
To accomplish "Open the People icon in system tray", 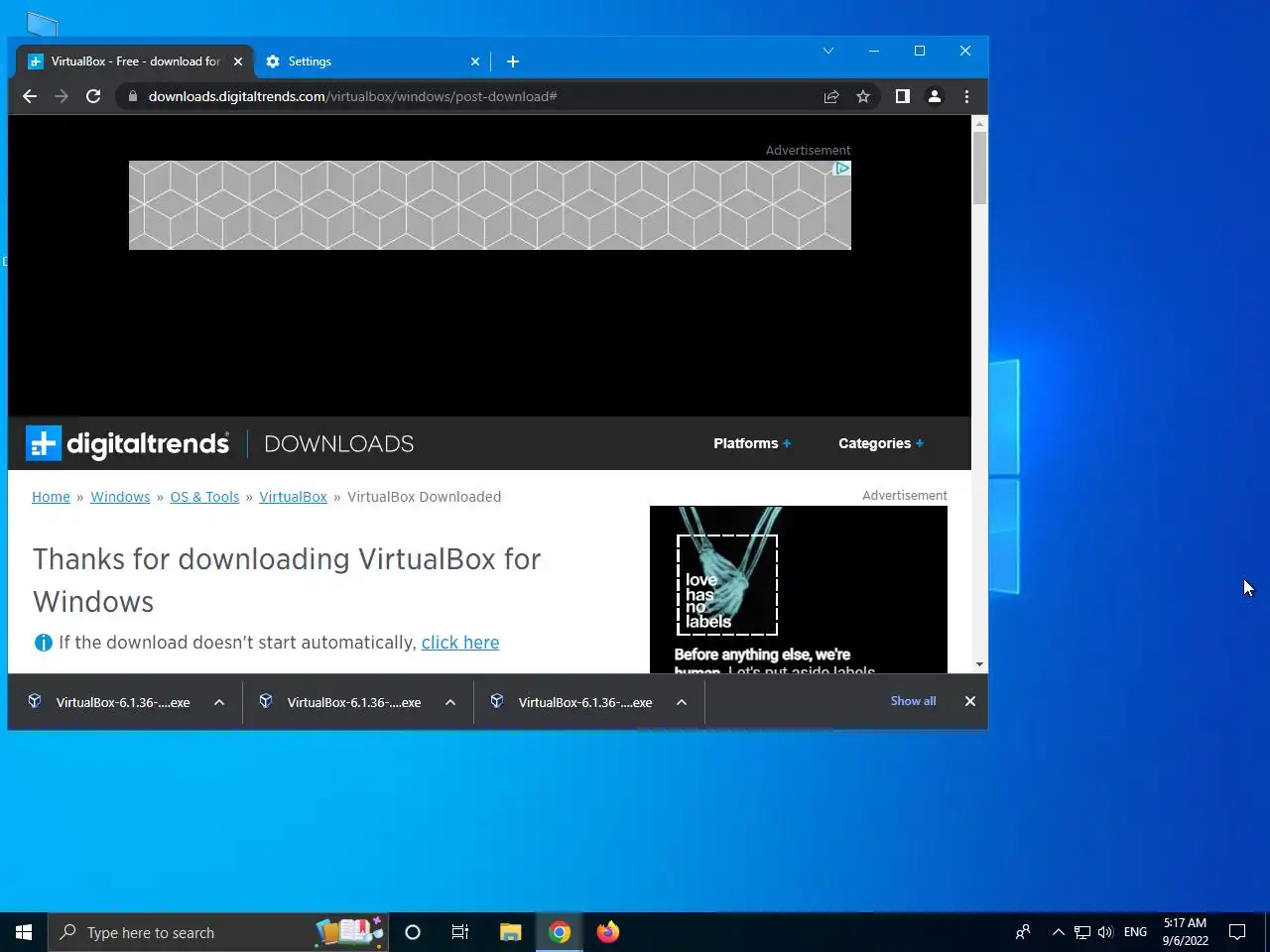I will click(x=1023, y=932).
